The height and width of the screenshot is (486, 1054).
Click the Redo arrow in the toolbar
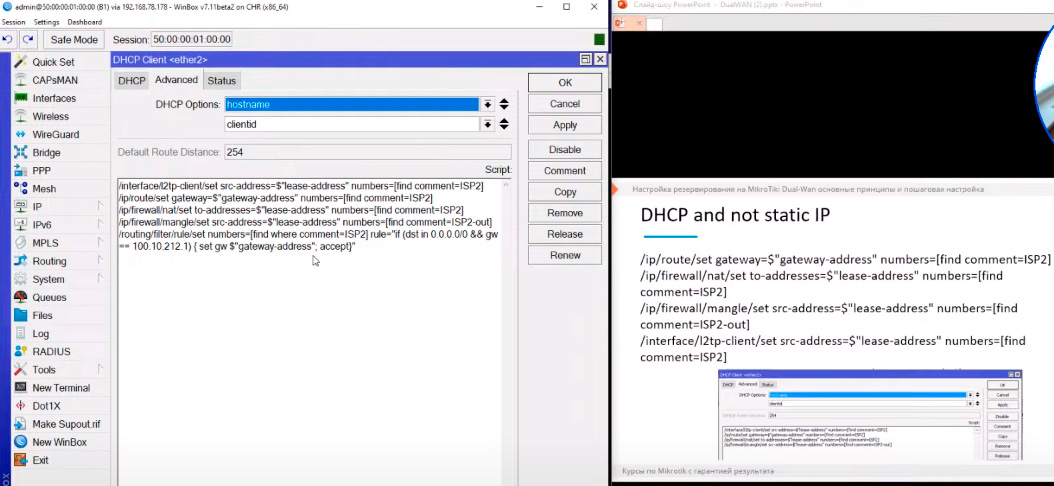point(28,40)
